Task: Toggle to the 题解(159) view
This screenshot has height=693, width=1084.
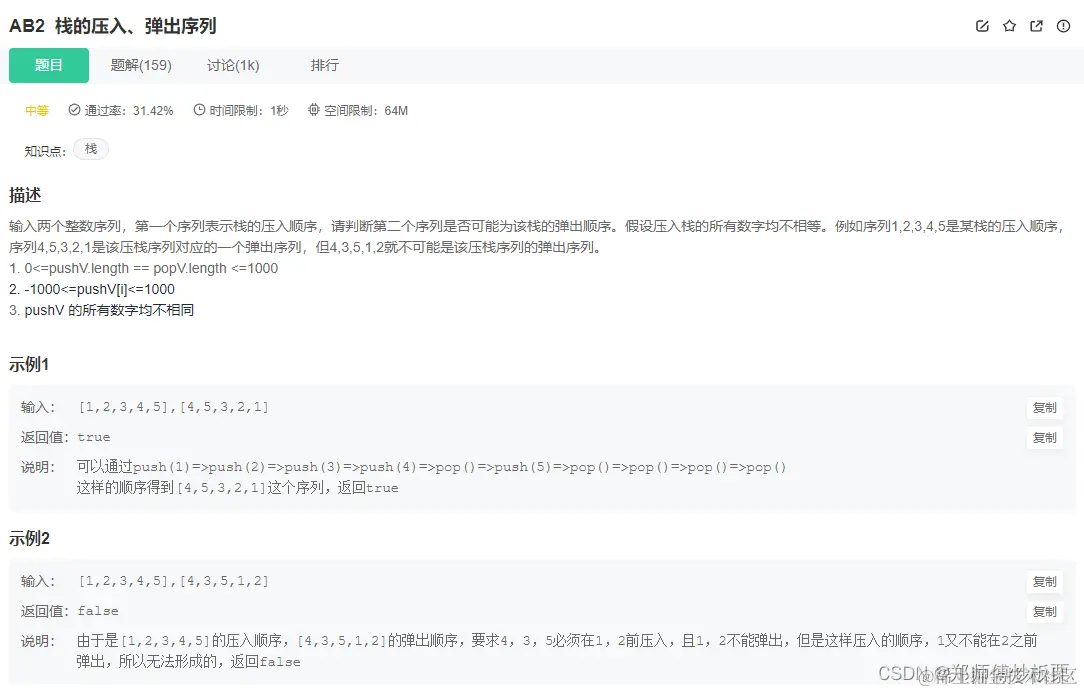Action: click(141, 65)
